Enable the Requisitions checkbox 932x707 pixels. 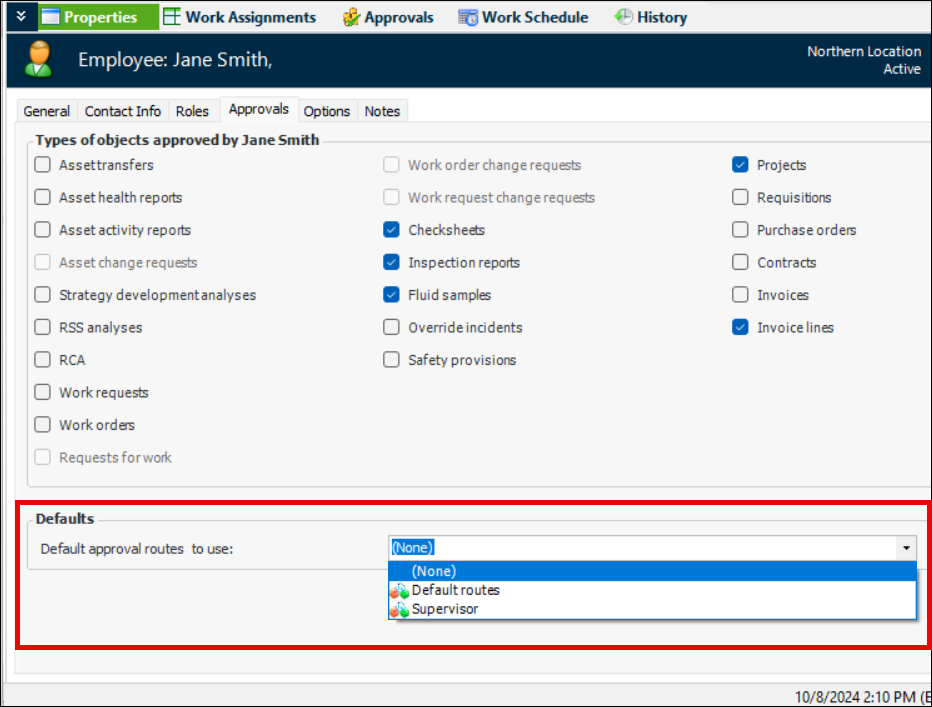pos(740,197)
